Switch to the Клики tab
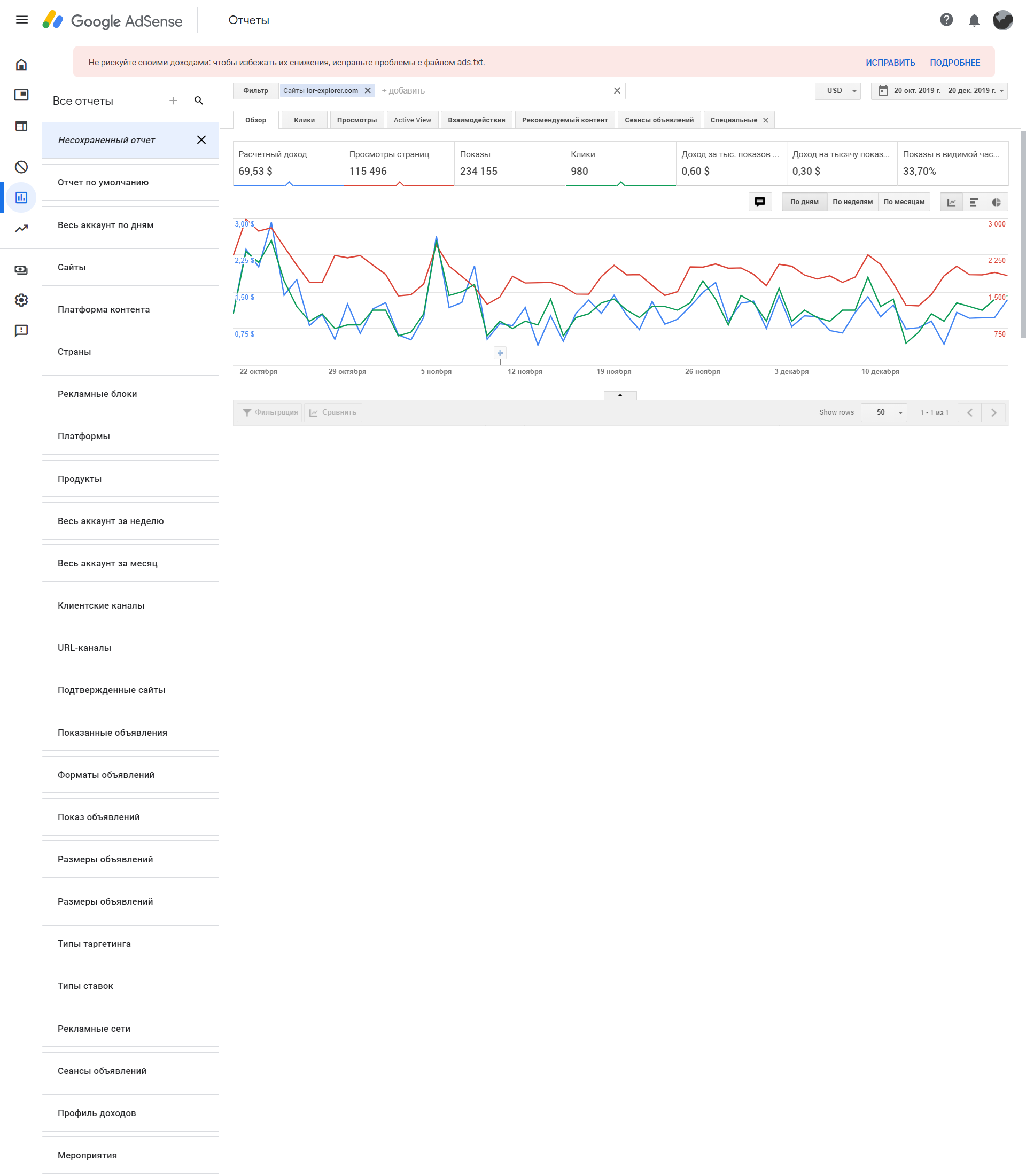This screenshot has height=1176, width=1026. click(x=304, y=120)
